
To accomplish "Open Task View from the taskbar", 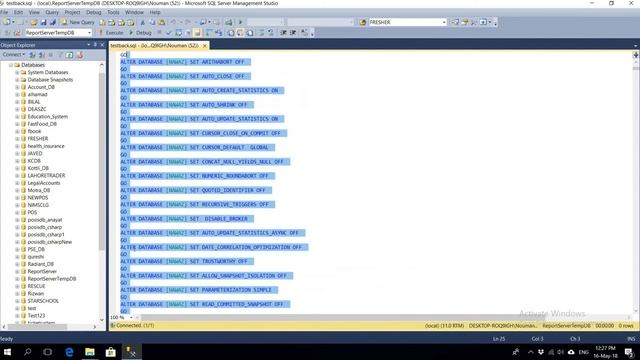I will (x=48, y=352).
